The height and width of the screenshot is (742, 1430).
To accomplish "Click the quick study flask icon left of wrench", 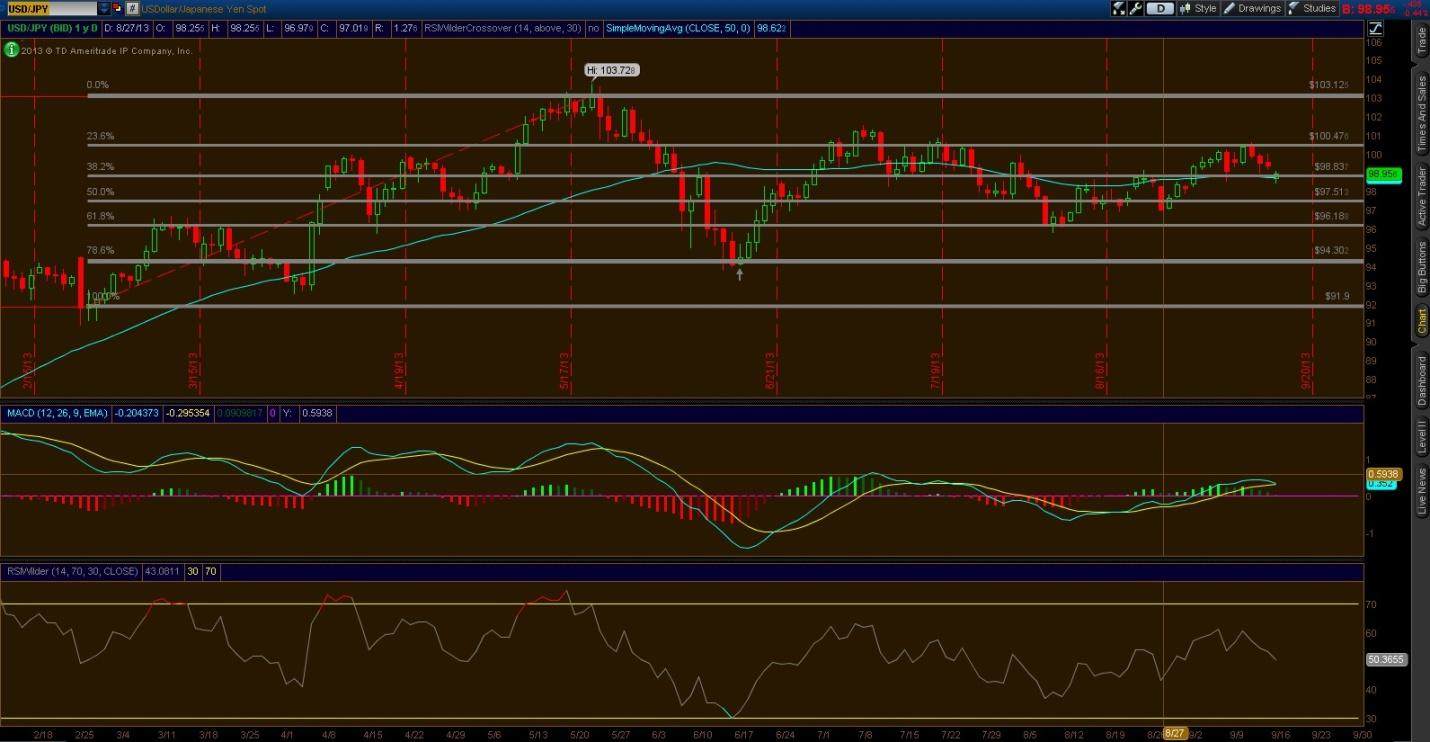I will 1120,8.
